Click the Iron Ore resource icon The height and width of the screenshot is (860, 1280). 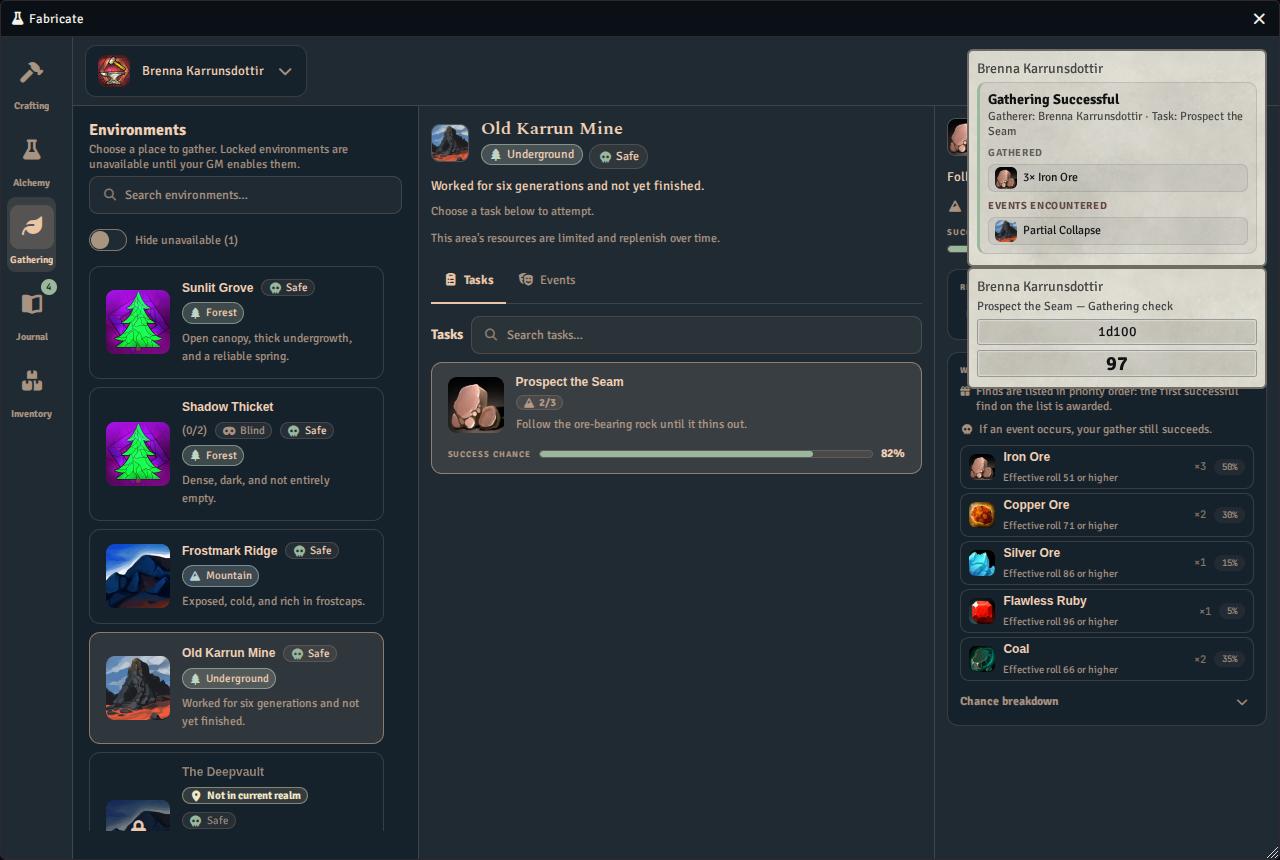982,467
